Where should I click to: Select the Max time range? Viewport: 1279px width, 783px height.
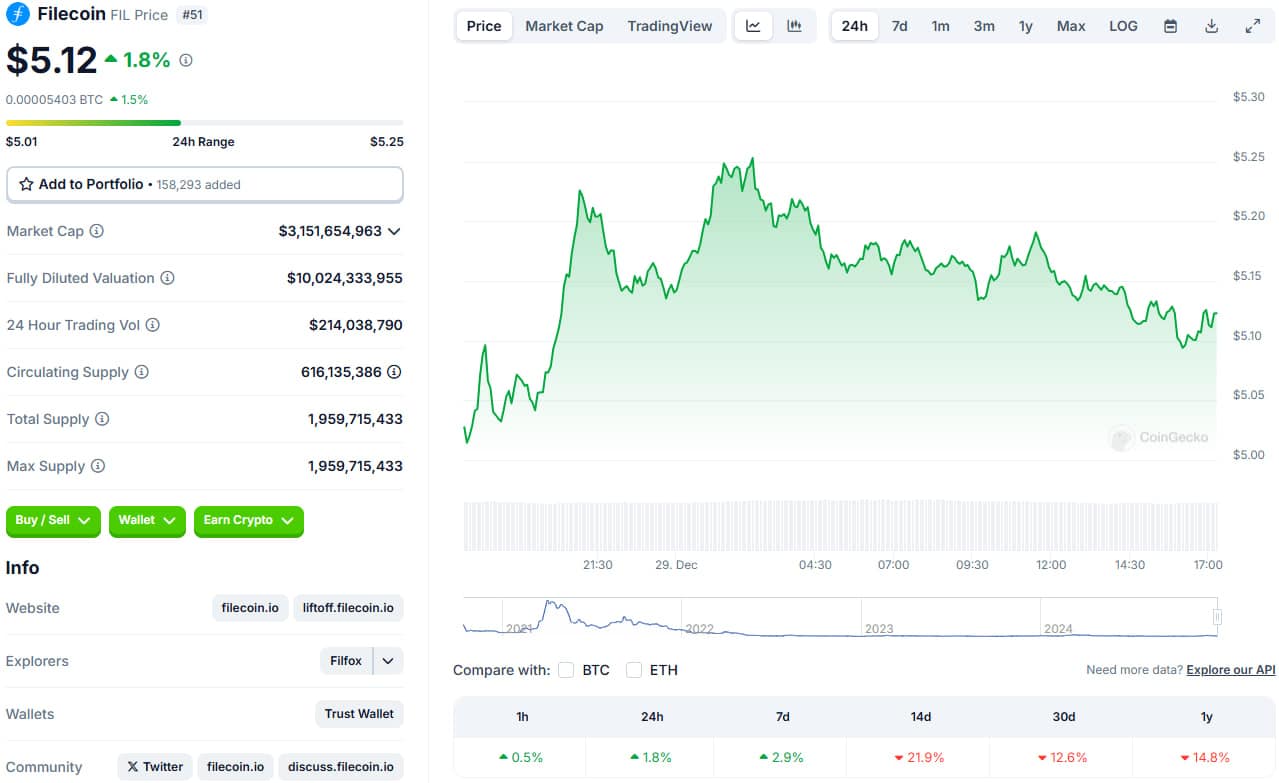(1071, 26)
